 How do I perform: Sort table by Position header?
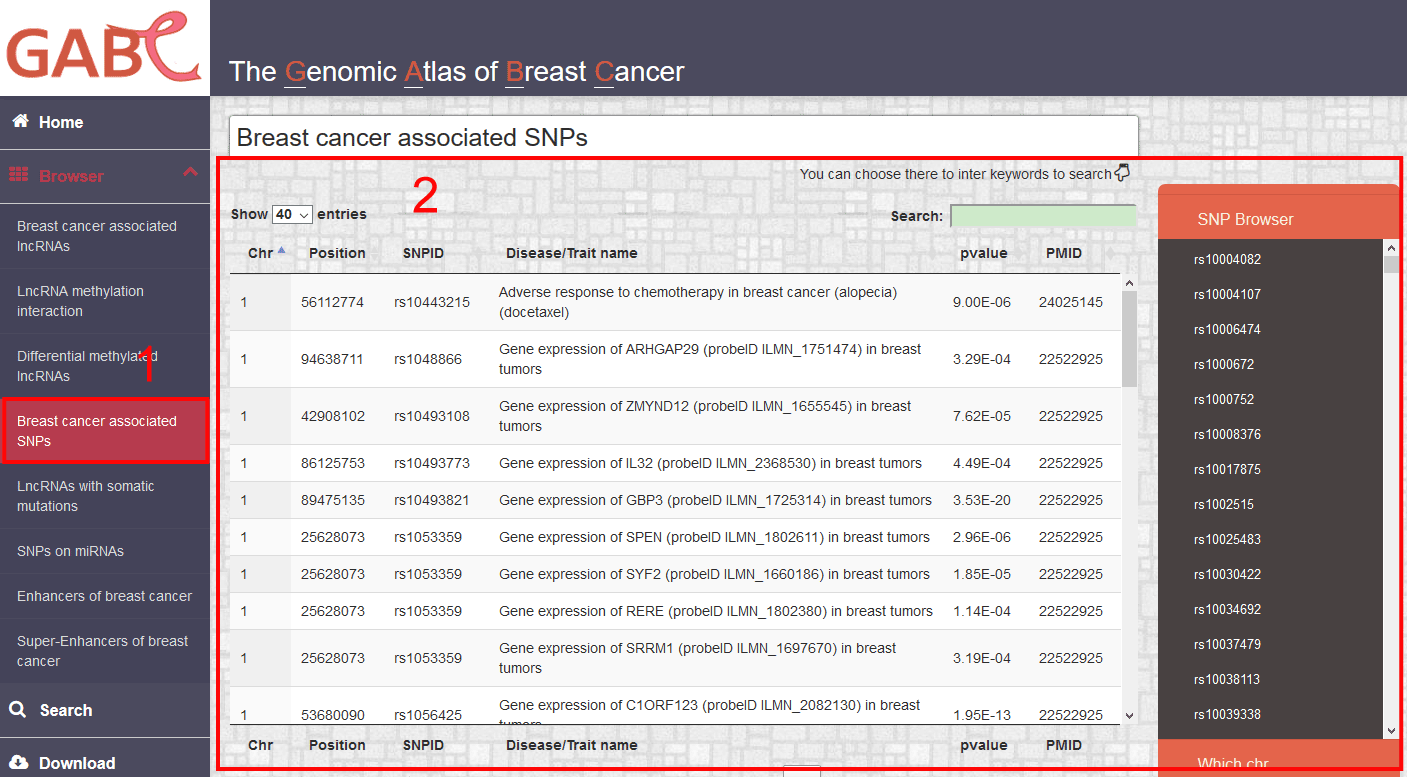tap(337, 253)
